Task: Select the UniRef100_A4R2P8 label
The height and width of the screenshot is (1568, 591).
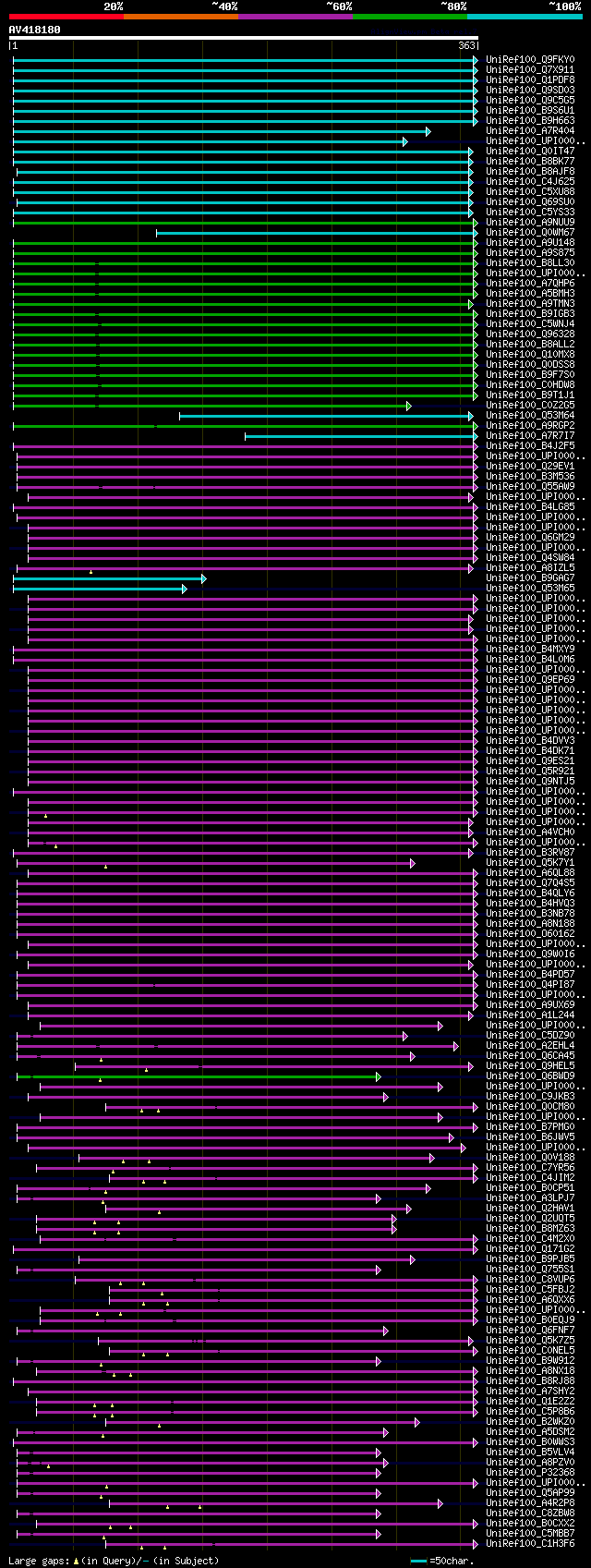Action: click(x=530, y=1502)
